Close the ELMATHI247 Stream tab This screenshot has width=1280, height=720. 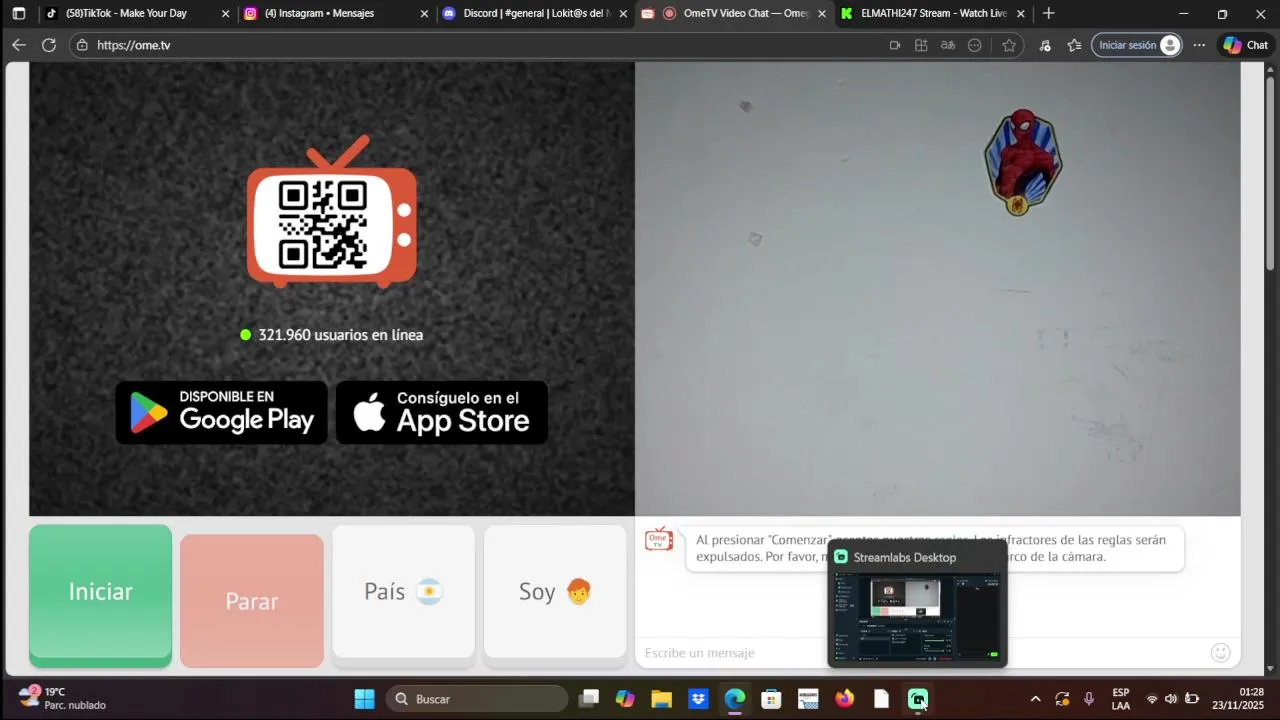tap(1020, 14)
